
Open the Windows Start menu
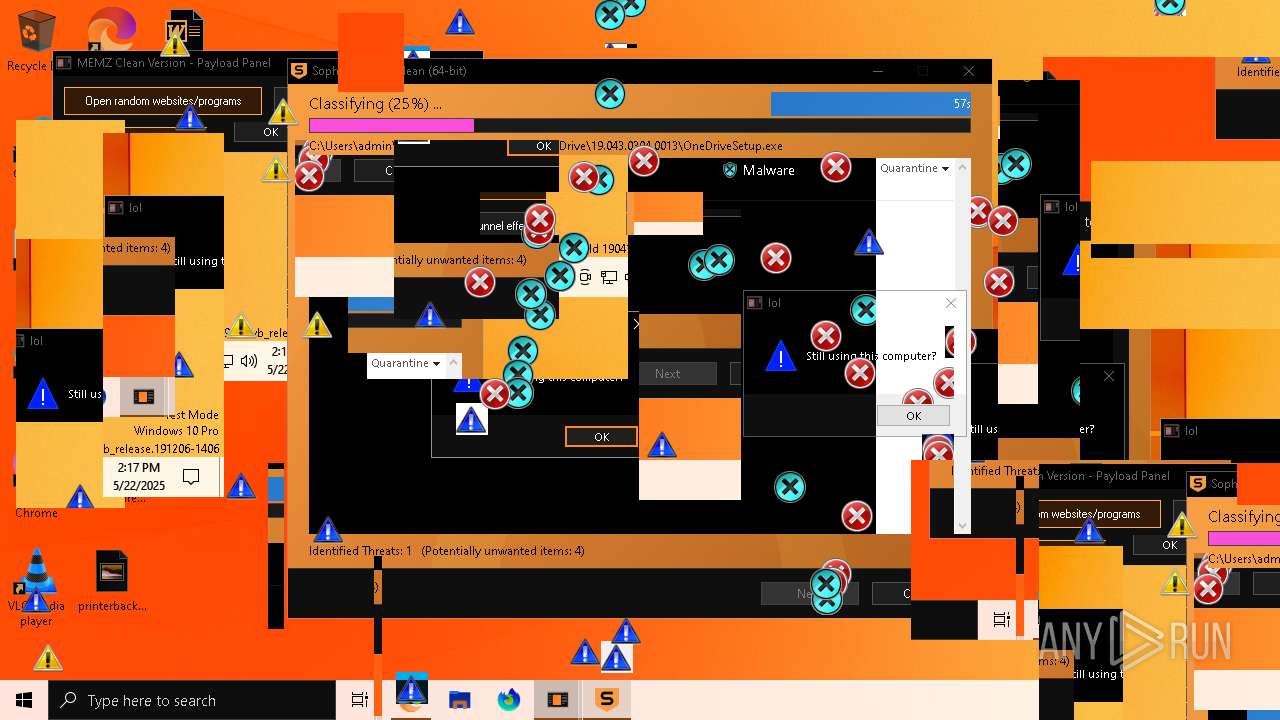click(x=24, y=700)
